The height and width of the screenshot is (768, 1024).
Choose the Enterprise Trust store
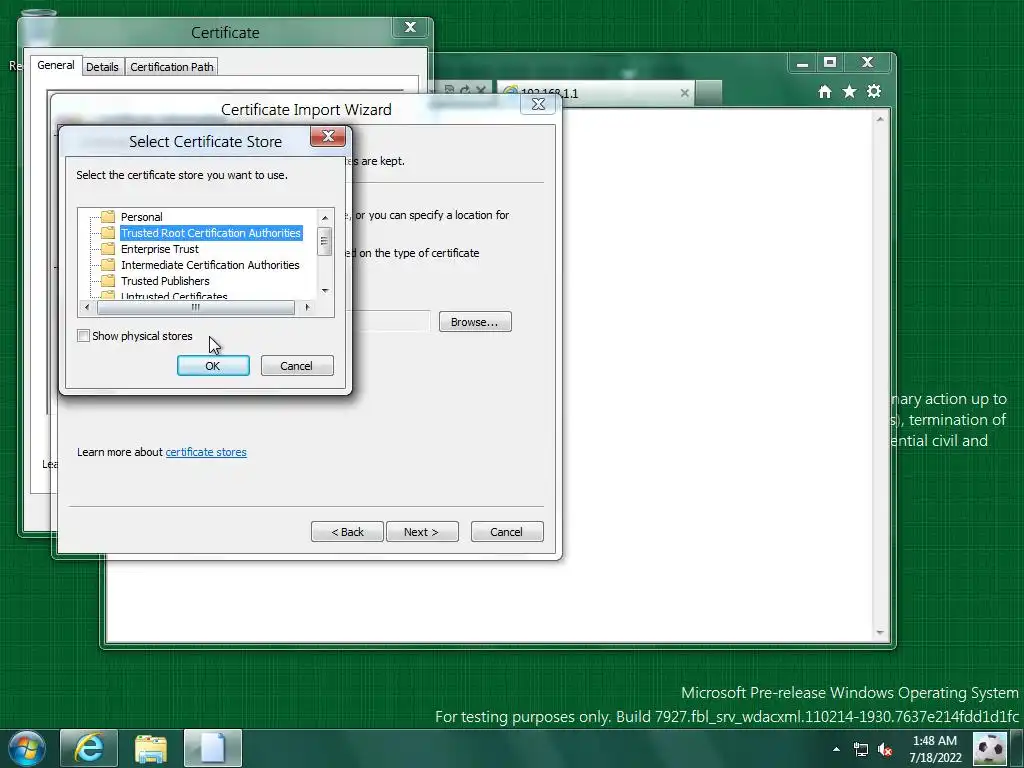coord(159,249)
